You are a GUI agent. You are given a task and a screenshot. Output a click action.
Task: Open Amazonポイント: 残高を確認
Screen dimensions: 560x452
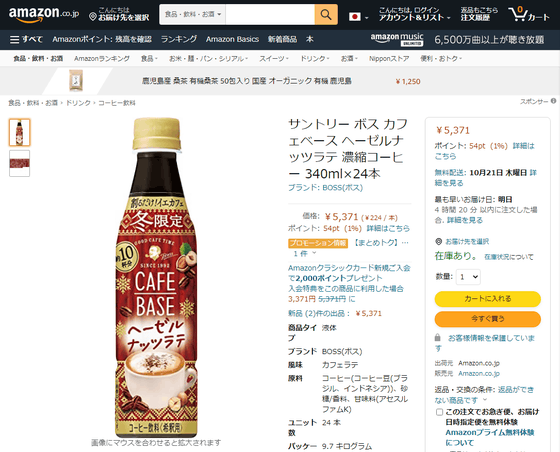click(x=102, y=39)
